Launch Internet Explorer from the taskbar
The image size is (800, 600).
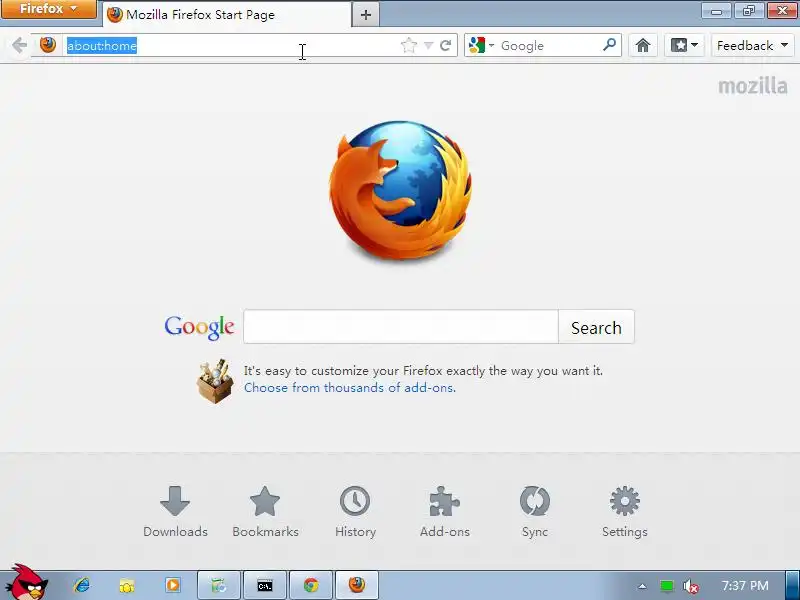(x=82, y=585)
